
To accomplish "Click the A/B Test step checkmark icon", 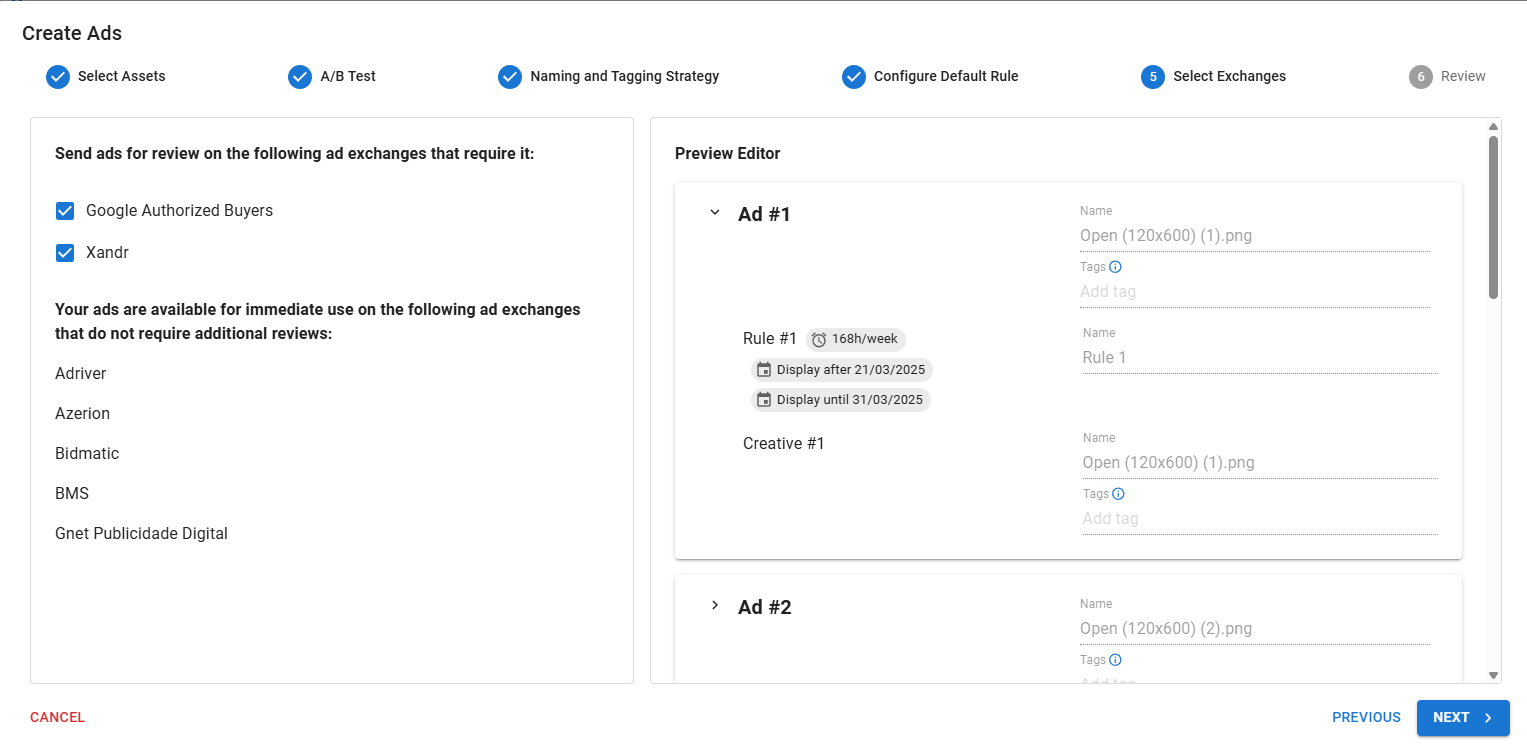I will [300, 77].
